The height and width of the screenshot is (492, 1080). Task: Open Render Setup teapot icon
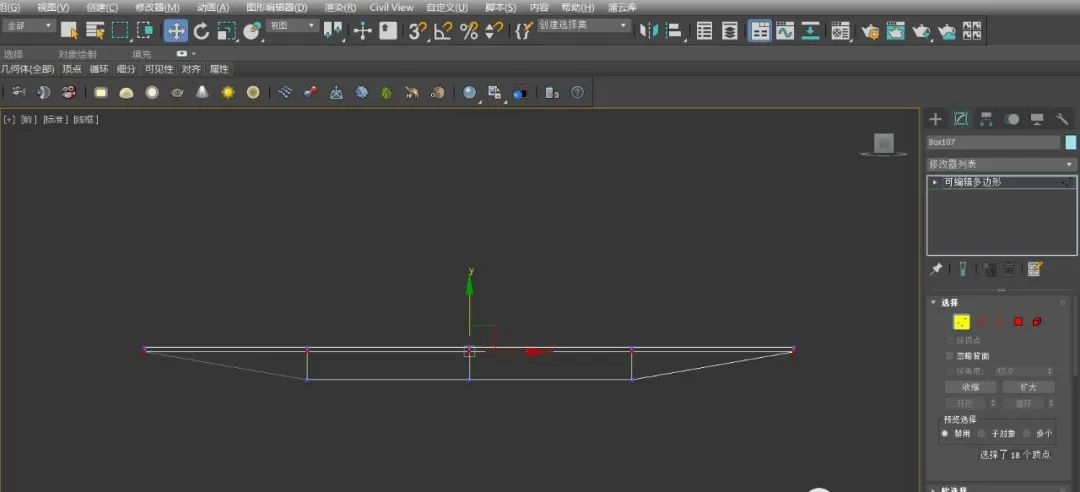[870, 30]
